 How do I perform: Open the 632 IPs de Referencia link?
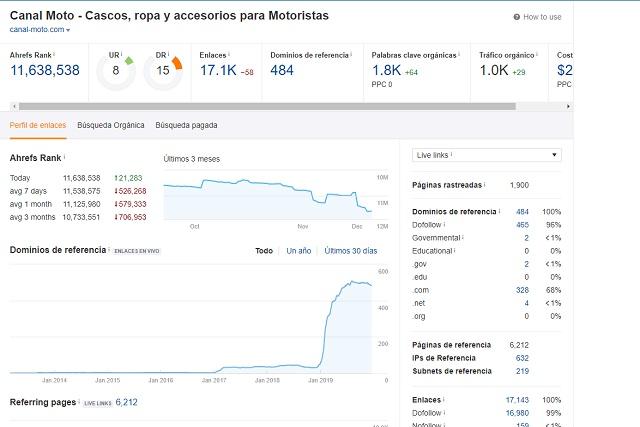click(522, 358)
